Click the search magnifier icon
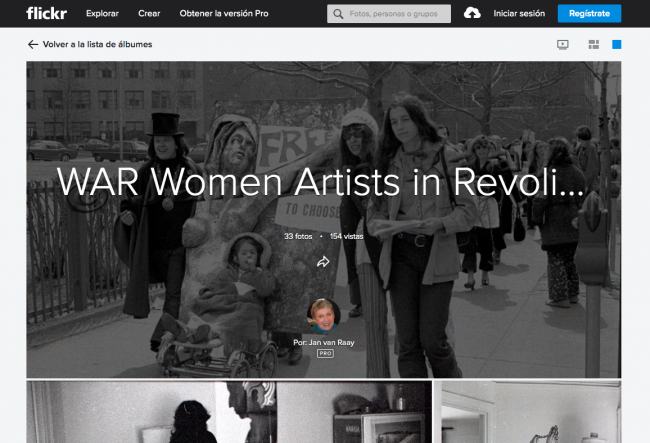The width and height of the screenshot is (650, 443). click(338, 14)
